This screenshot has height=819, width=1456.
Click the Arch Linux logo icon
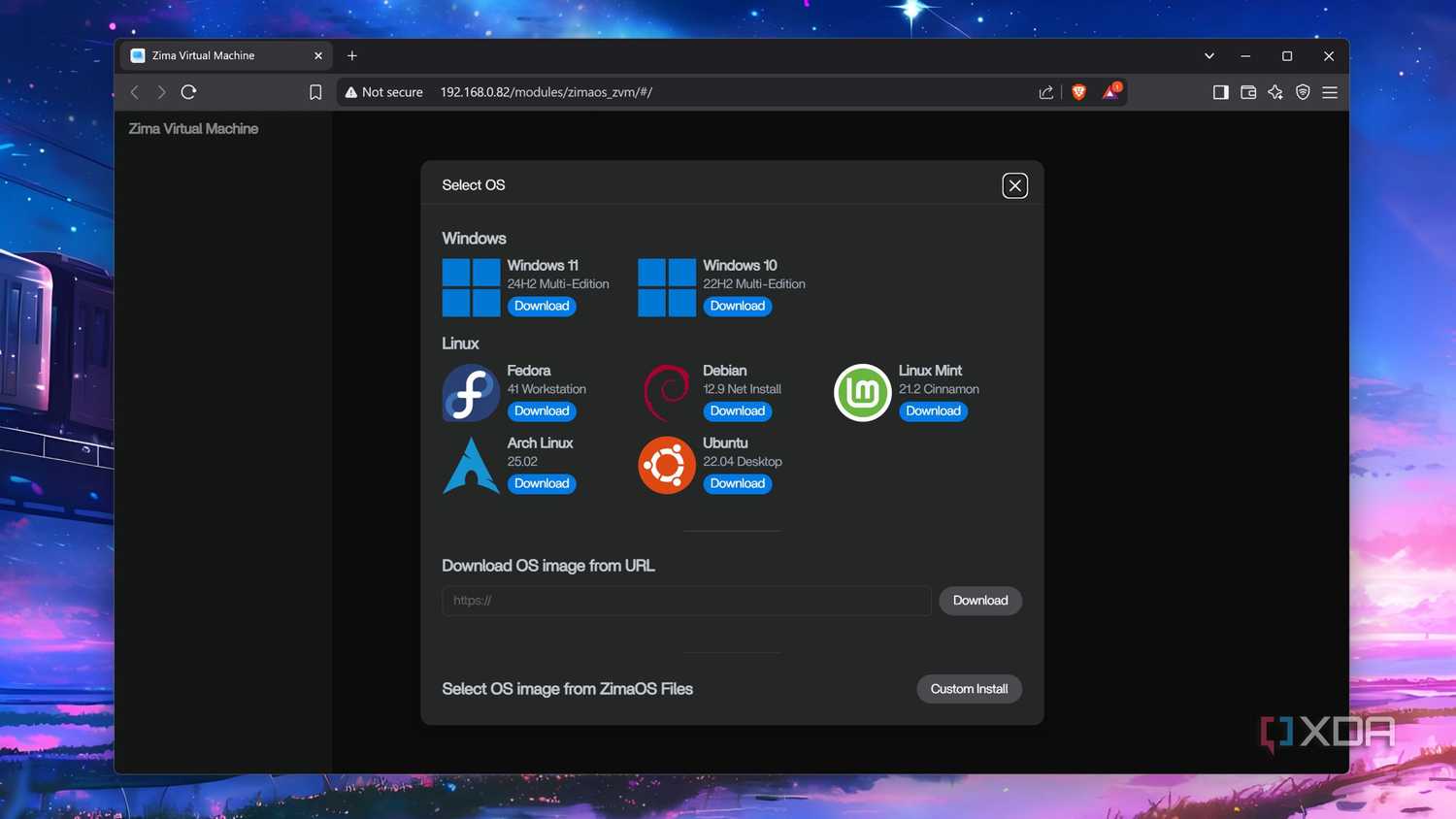[x=471, y=466]
